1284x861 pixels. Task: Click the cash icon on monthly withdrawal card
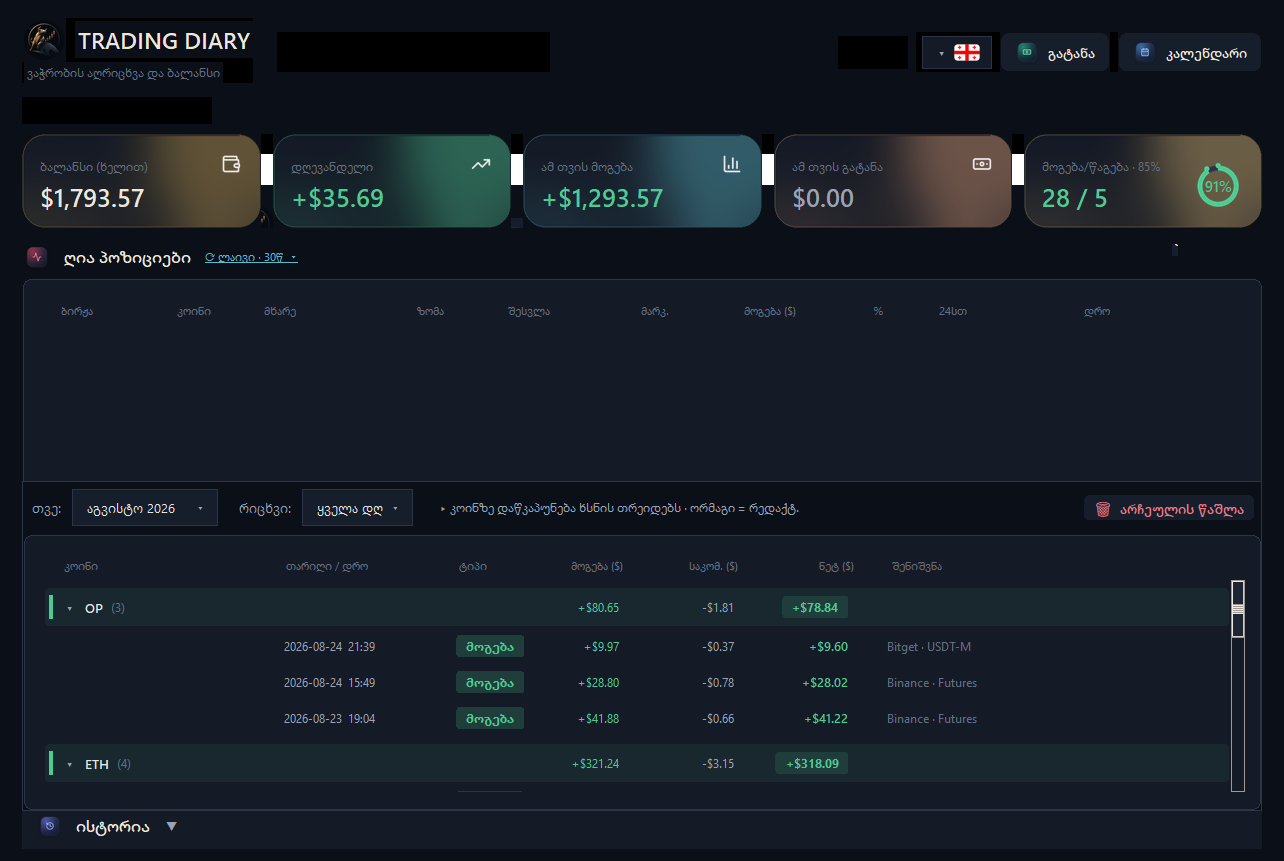pos(981,164)
